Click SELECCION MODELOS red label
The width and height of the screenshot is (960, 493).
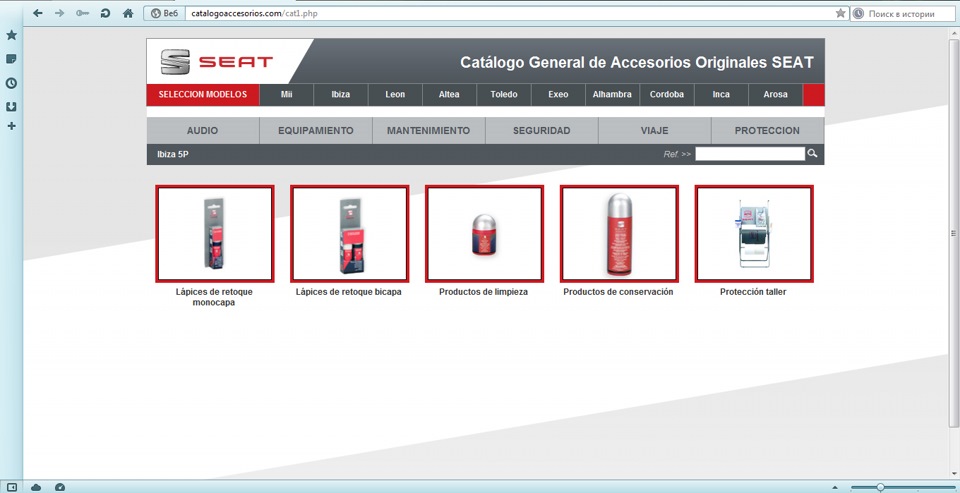(203, 95)
